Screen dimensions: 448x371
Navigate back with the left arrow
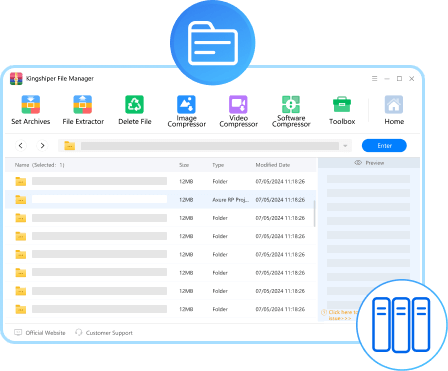click(21, 146)
